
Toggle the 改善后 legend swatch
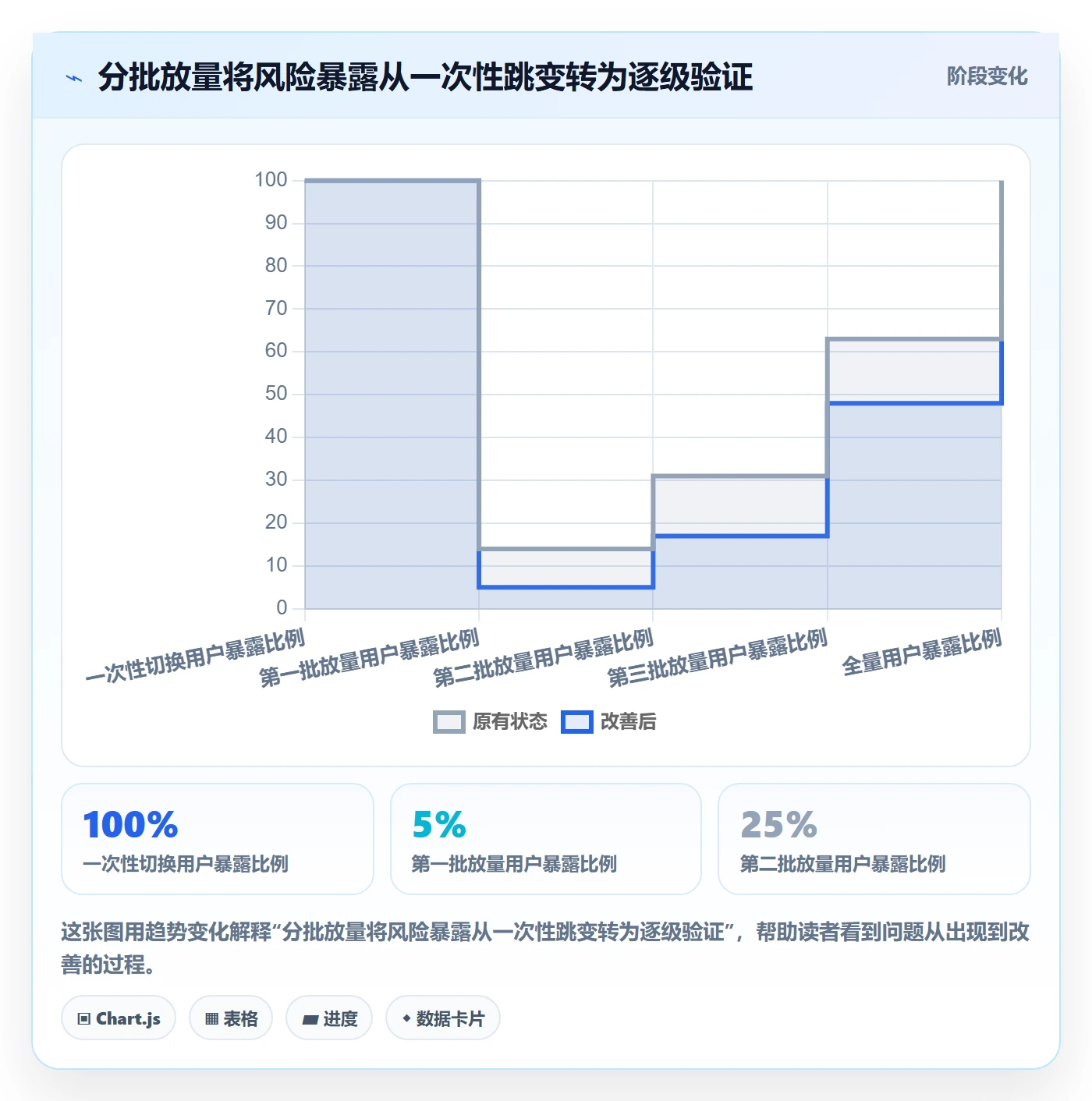[x=577, y=722]
